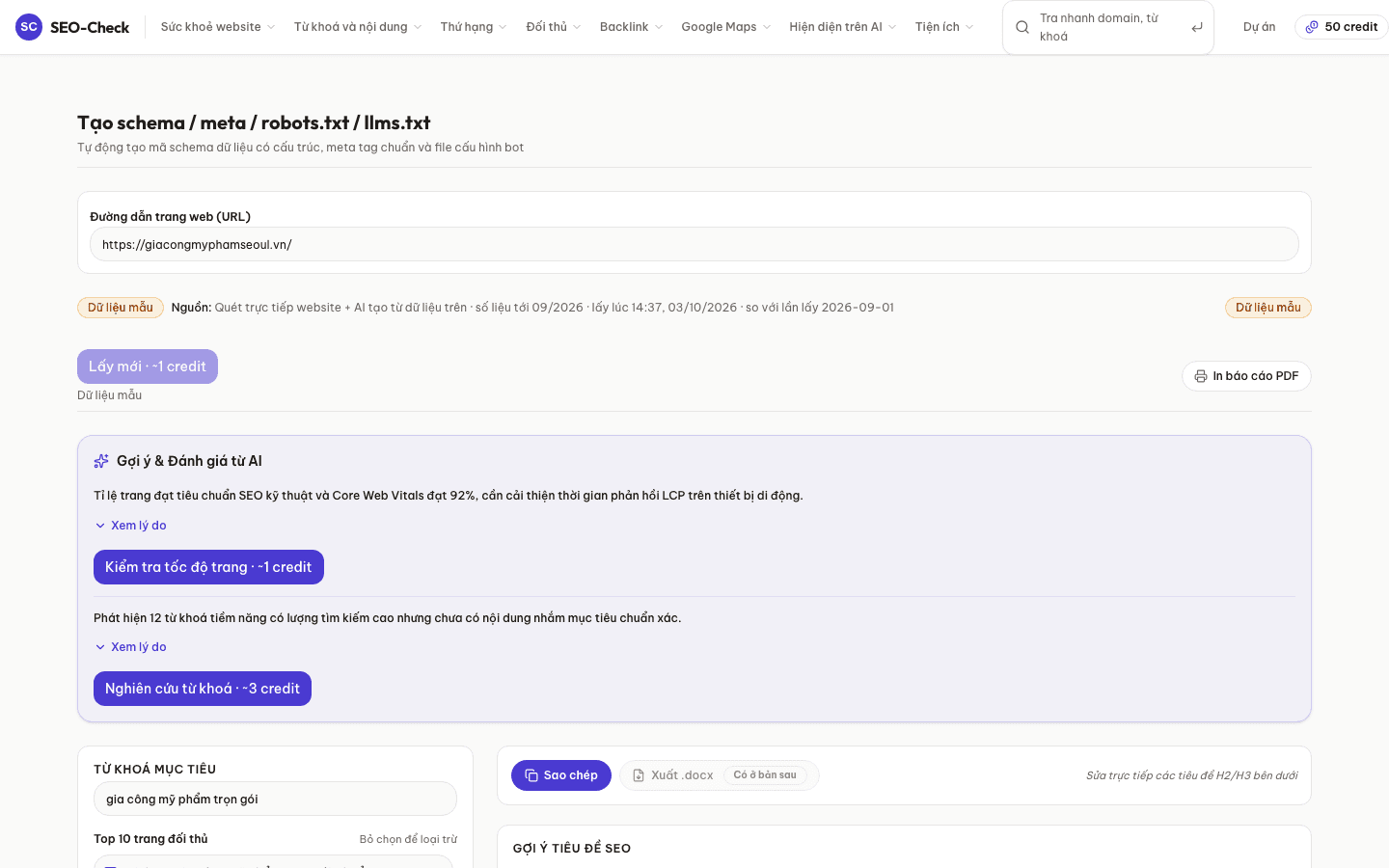Viewport: 1389px width, 868px height.
Task: Click the TỪ KHOÁ MỤC TIÊU heading
Action: coord(154,770)
